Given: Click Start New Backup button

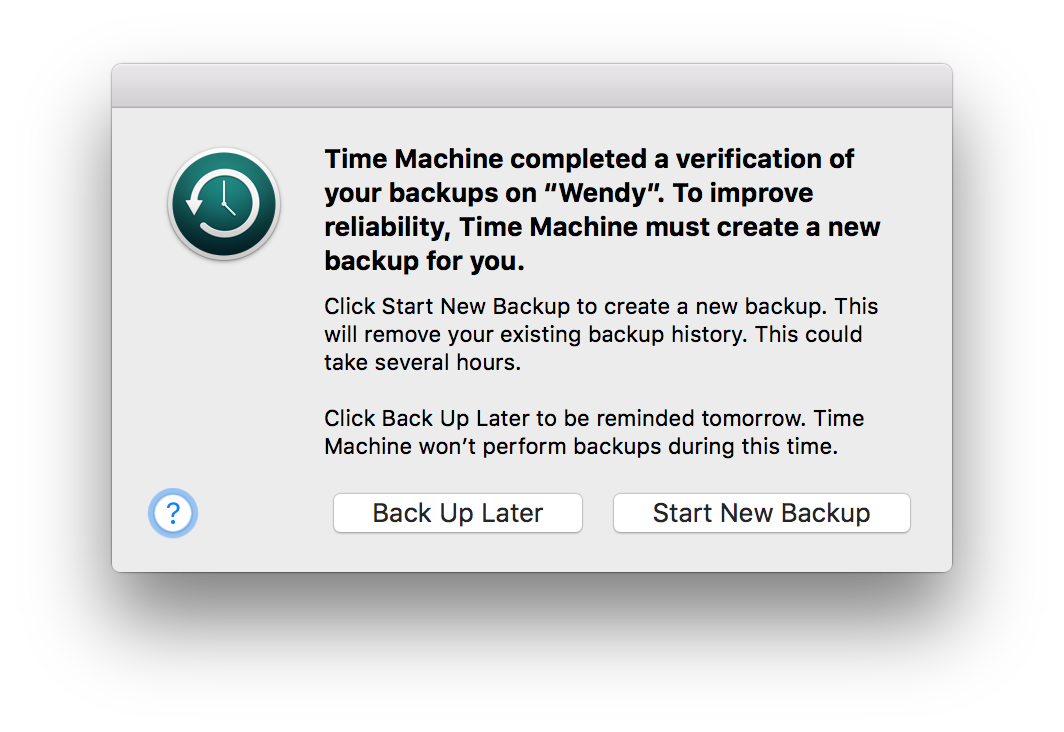Looking at the screenshot, I should pos(761,513).
